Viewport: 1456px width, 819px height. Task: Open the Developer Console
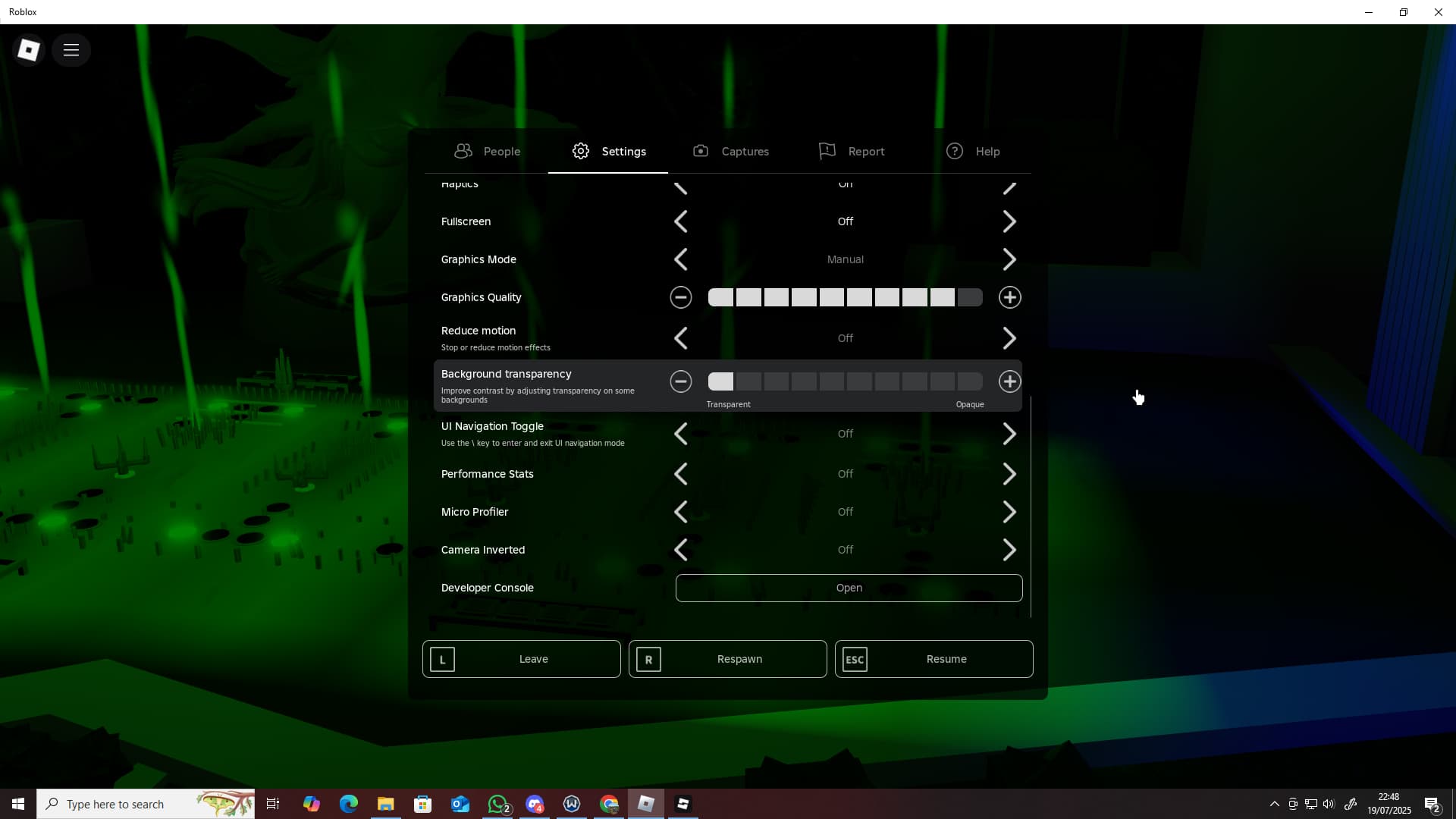coord(849,588)
